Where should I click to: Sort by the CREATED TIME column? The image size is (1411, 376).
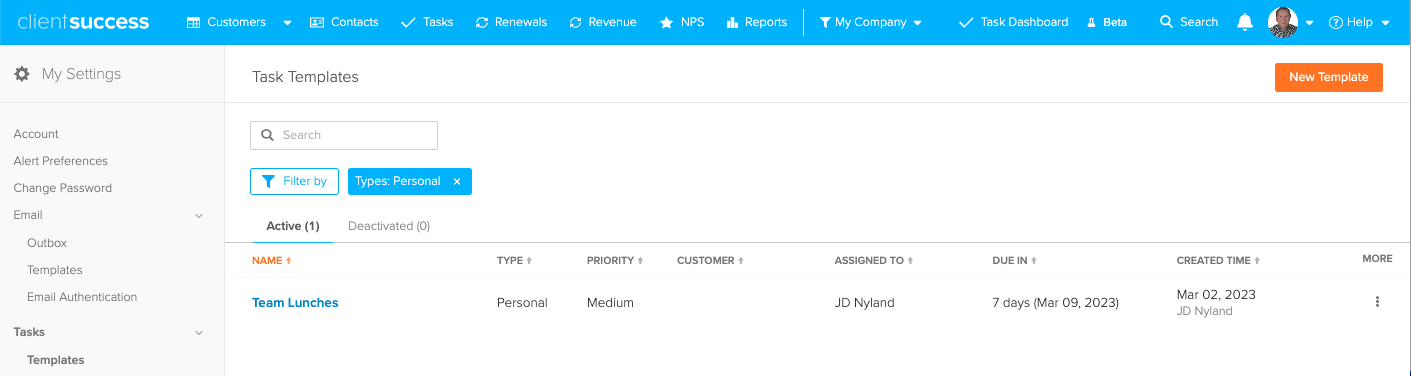tap(1218, 260)
